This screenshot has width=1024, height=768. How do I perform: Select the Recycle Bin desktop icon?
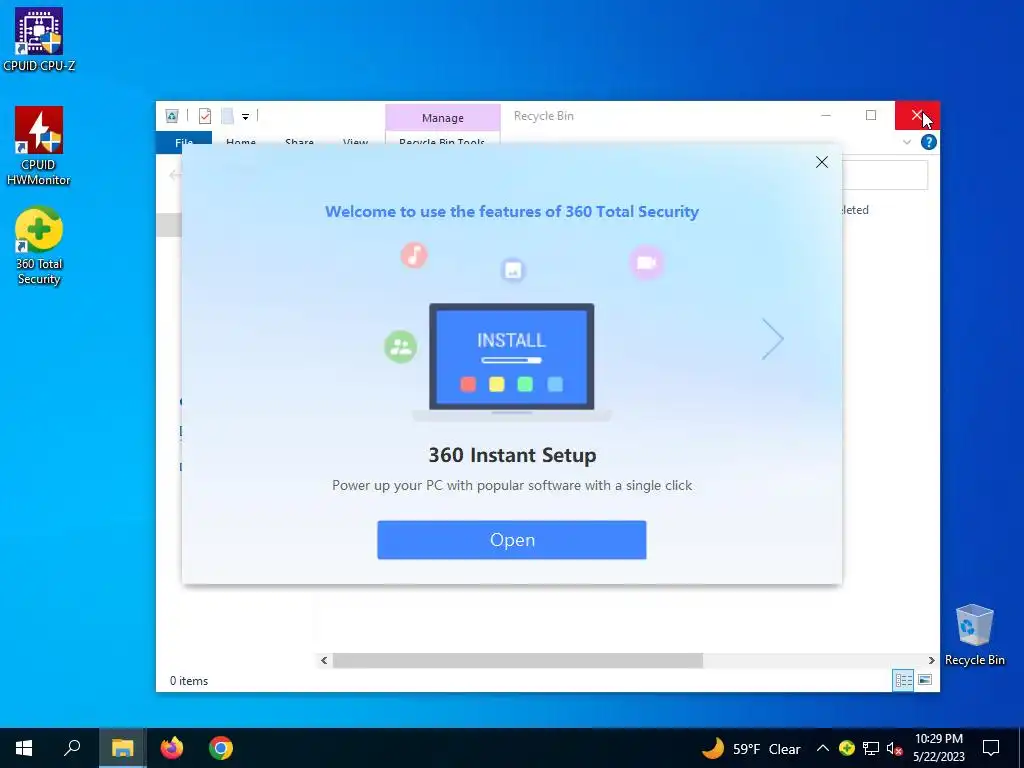pyautogui.click(x=974, y=635)
